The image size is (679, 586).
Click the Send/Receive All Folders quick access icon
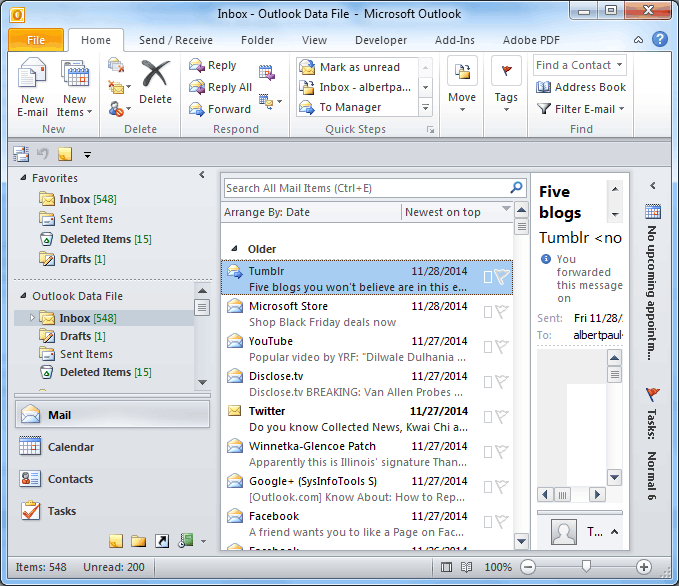tap(21, 154)
